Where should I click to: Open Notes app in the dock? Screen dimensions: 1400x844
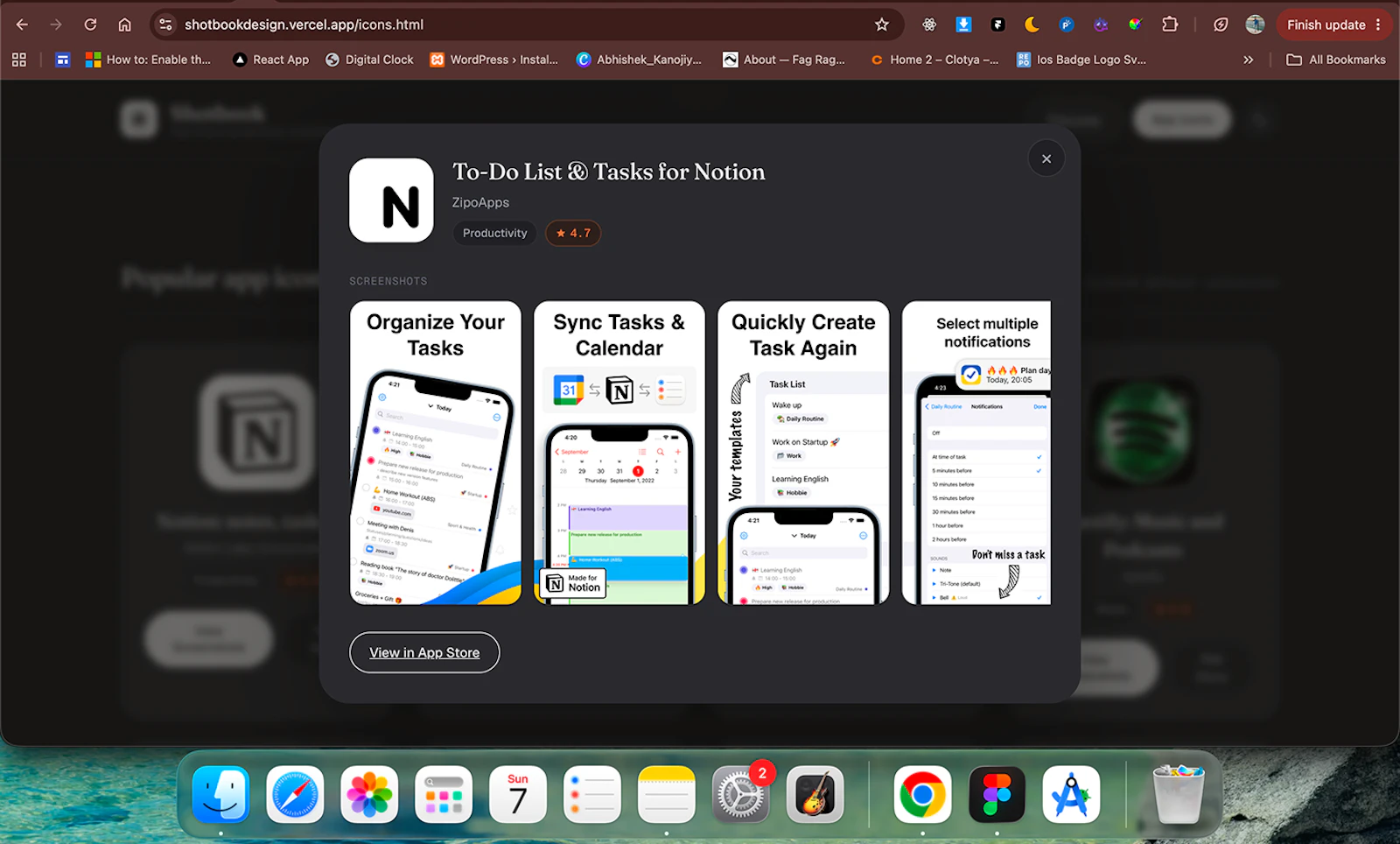tap(667, 794)
